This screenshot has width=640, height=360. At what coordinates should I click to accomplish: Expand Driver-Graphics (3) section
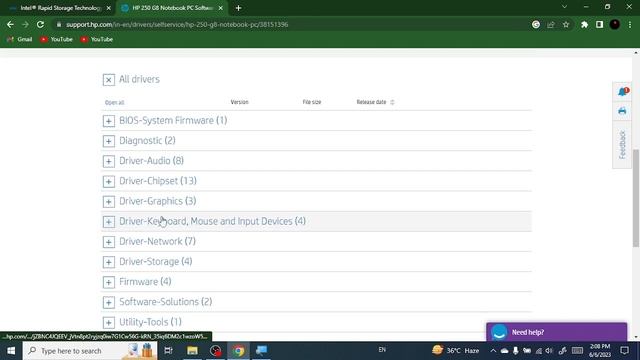pos(109,202)
